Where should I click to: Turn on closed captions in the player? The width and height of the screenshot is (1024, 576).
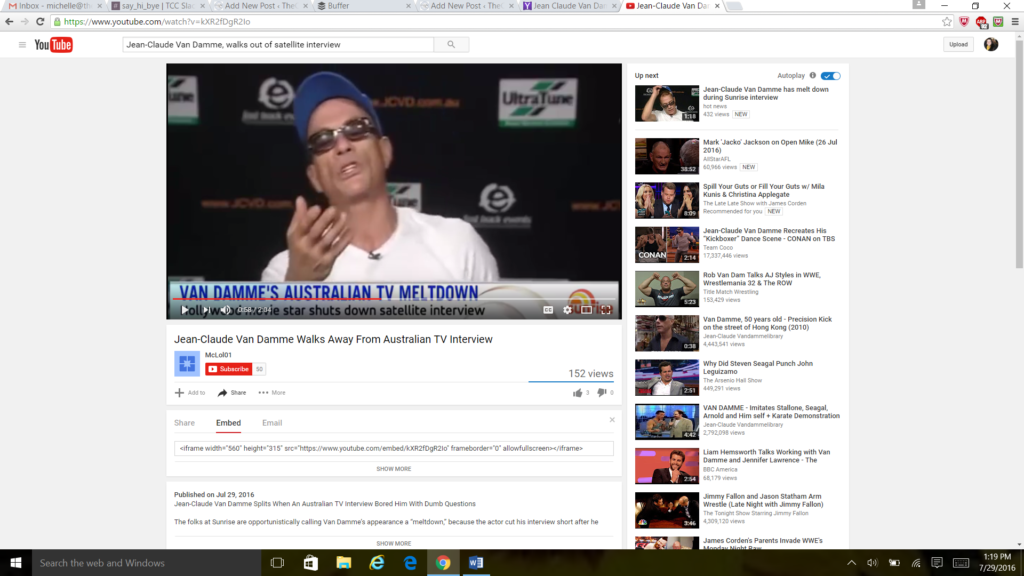pyautogui.click(x=548, y=310)
